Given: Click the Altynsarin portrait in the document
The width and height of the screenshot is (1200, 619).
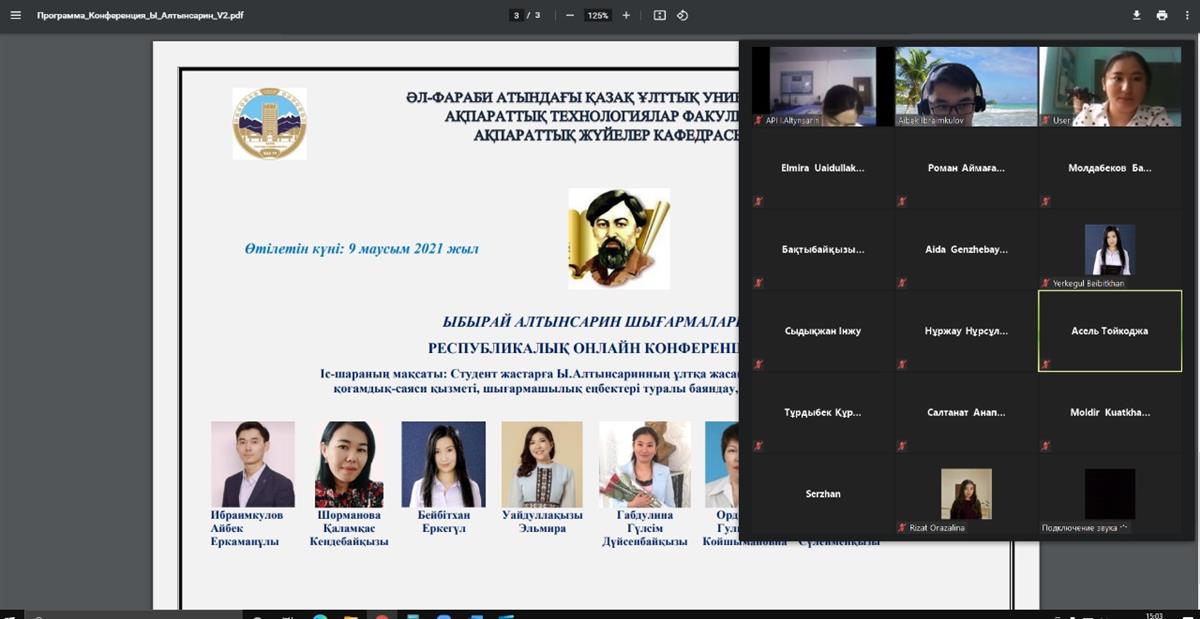Looking at the screenshot, I should 619,239.
